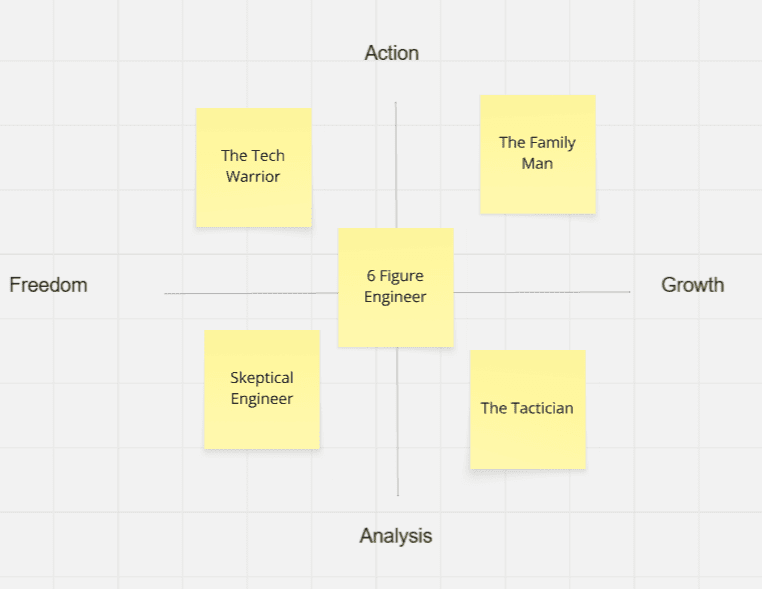Click the "6 Figure" text line
The image size is (762, 589).
(395, 276)
